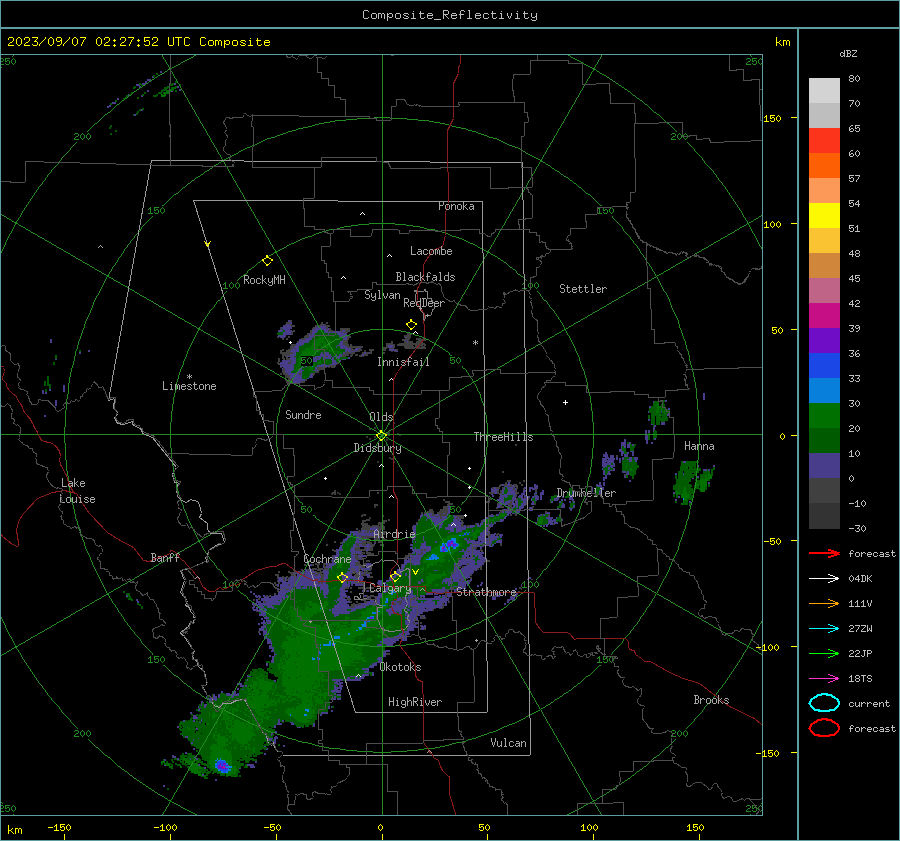Click the Strathmore city label
This screenshot has height=841, width=900.
tap(487, 592)
